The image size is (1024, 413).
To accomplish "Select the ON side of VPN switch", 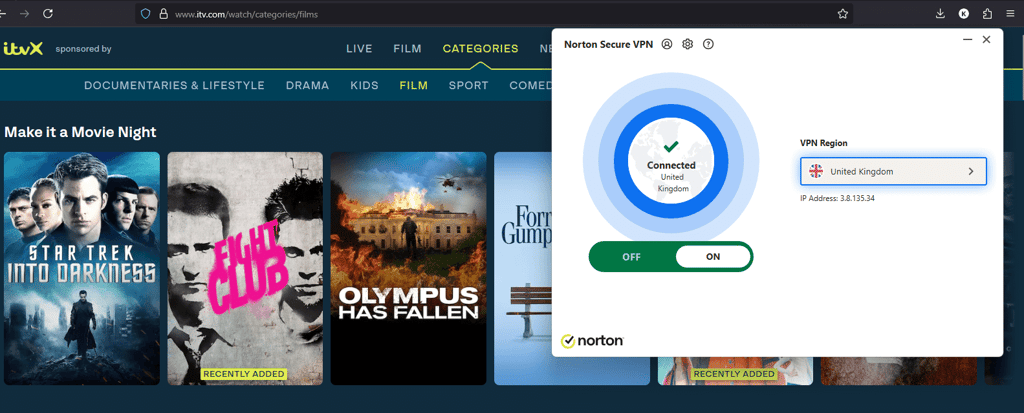I will 713,257.
